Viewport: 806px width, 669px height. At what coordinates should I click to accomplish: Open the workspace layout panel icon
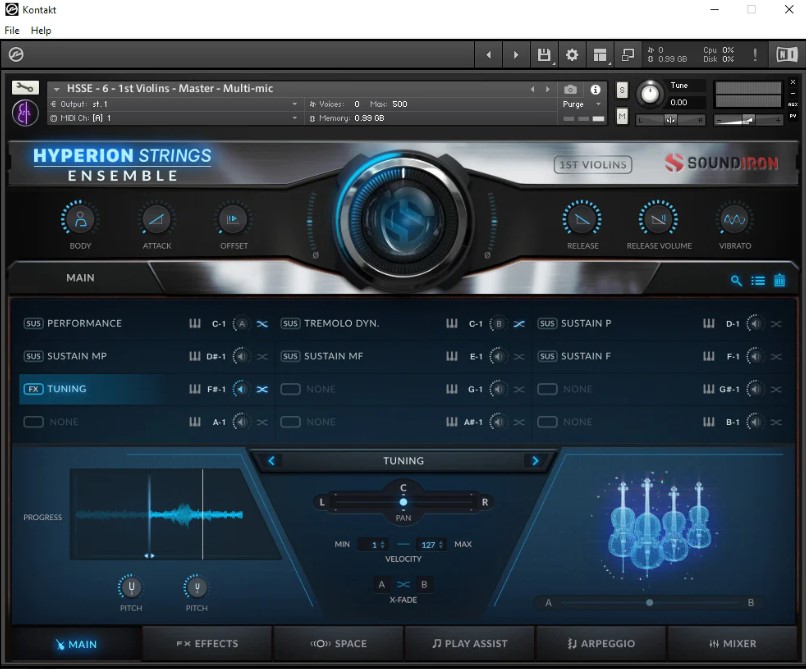tap(600, 55)
